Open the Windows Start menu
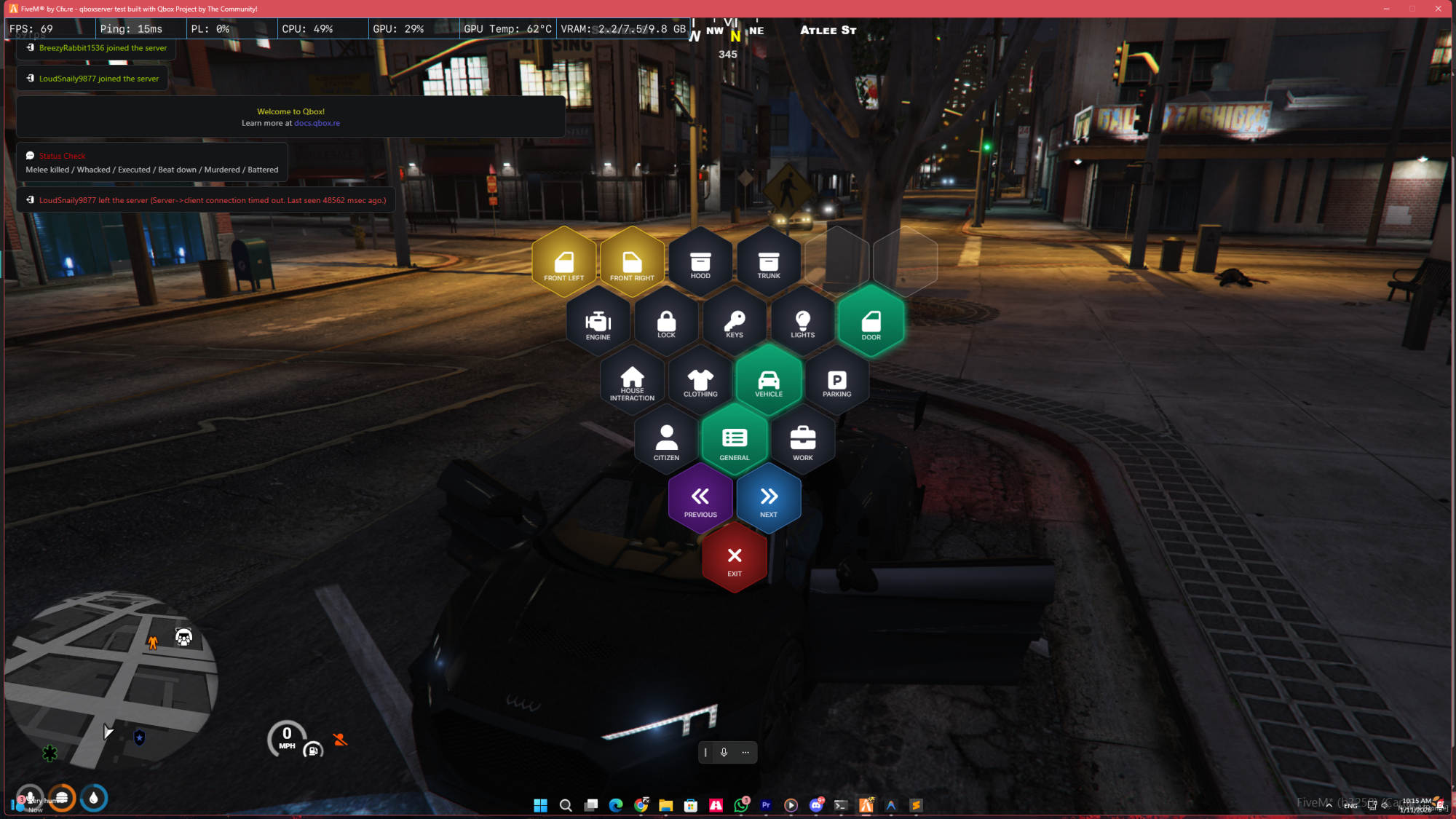 540,805
